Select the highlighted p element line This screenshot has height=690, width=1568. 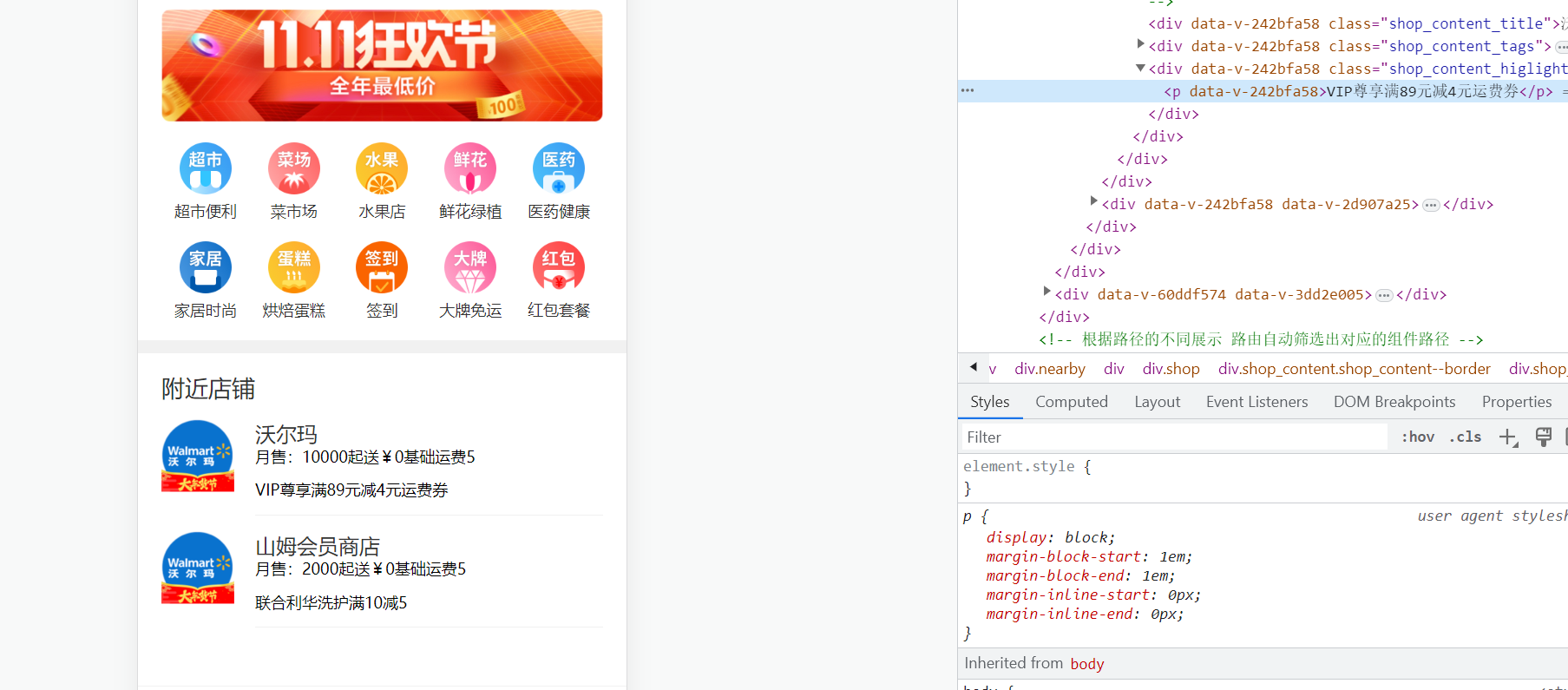pyautogui.click(x=1263, y=91)
